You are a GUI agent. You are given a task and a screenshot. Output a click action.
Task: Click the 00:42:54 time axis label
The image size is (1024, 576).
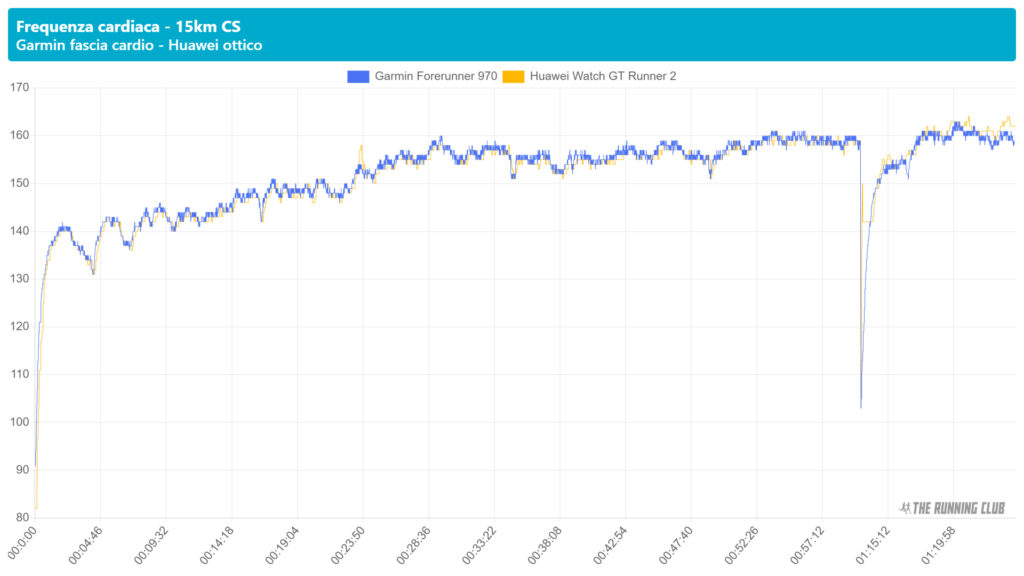click(x=609, y=543)
